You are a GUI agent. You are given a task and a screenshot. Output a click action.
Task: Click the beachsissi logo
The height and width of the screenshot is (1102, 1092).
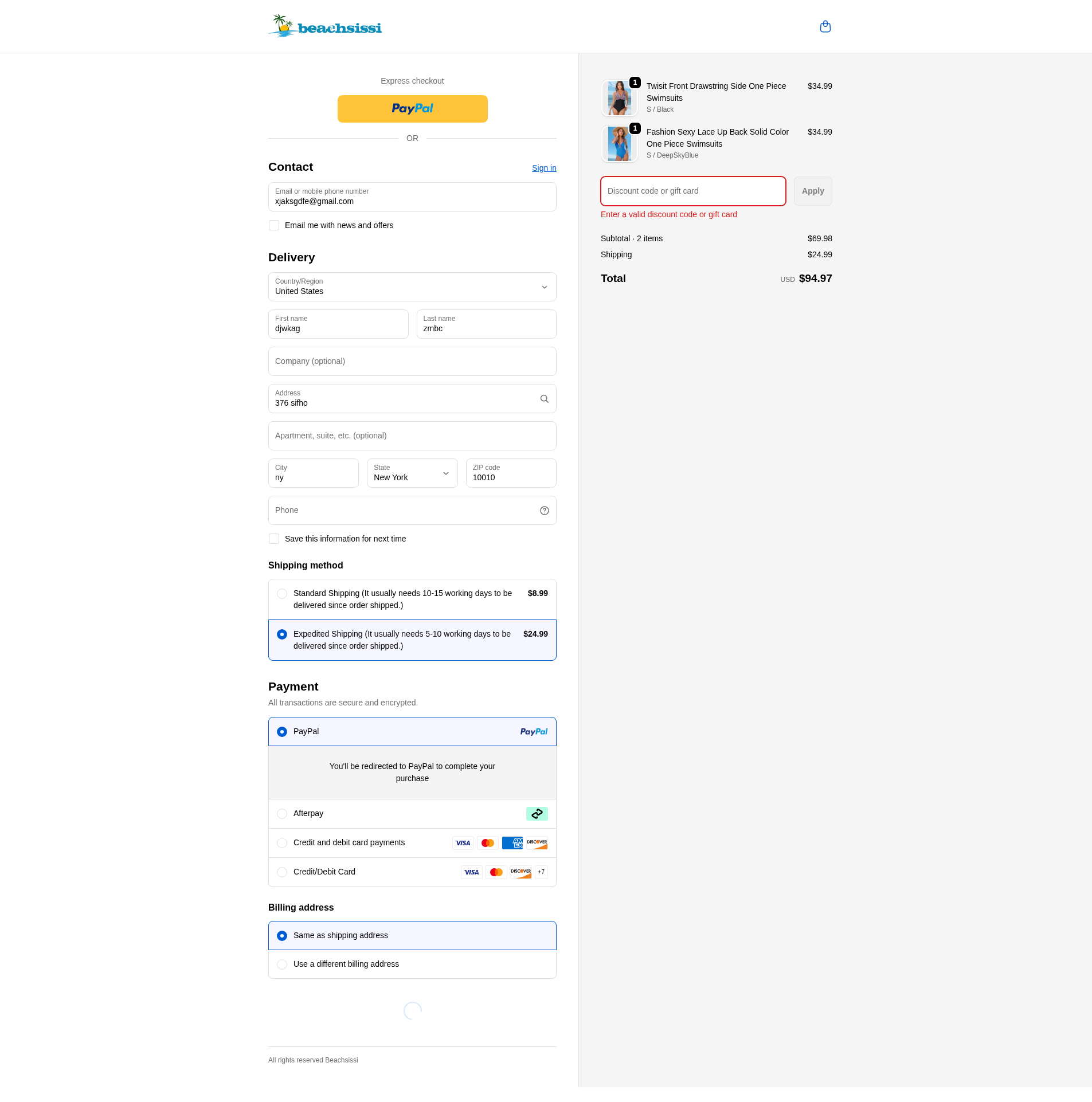coord(324,26)
